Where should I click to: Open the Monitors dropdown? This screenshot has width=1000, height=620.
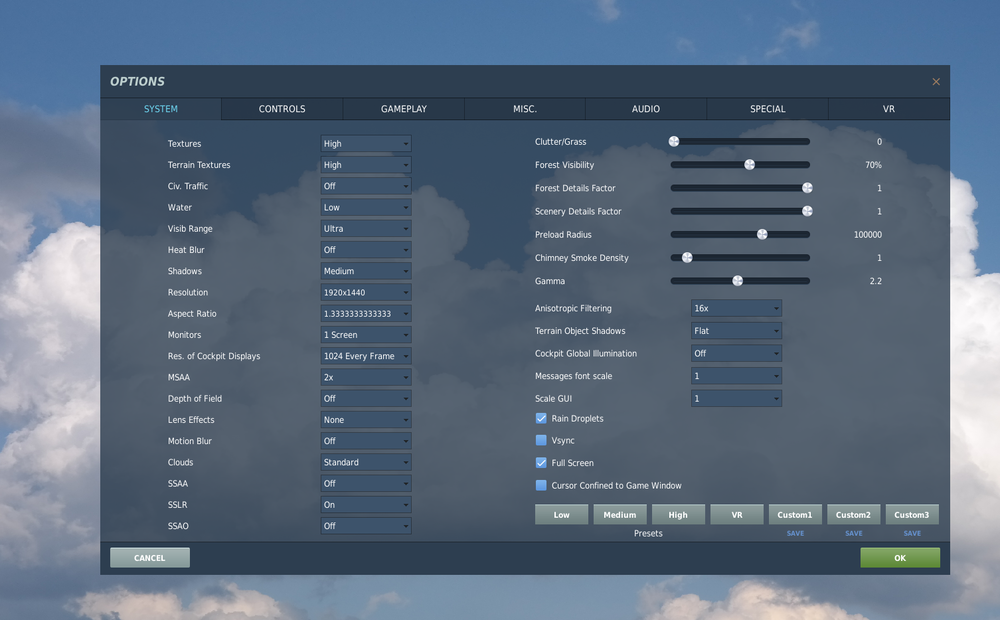coord(365,335)
